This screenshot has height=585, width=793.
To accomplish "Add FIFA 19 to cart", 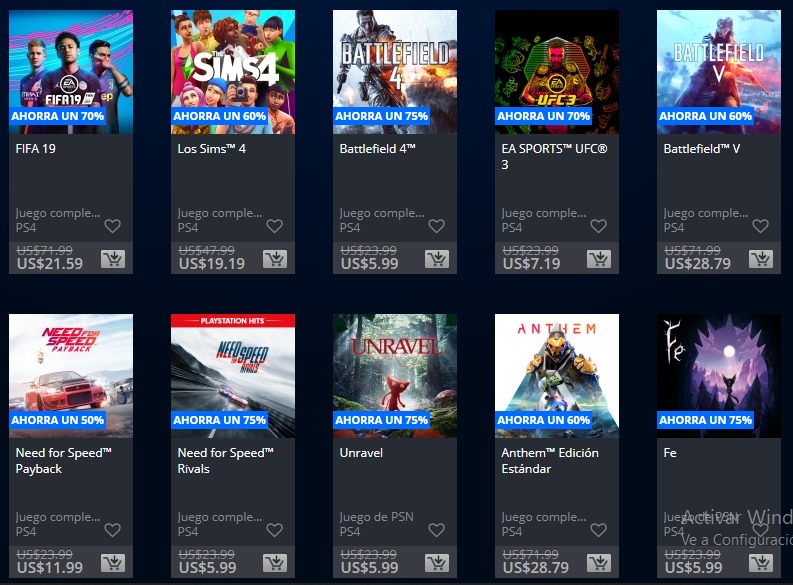I will (x=113, y=259).
